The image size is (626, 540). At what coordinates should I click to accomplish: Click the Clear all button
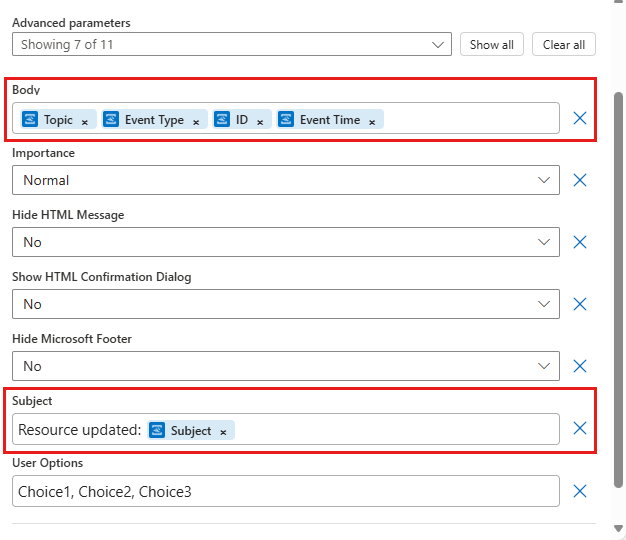pos(563,44)
